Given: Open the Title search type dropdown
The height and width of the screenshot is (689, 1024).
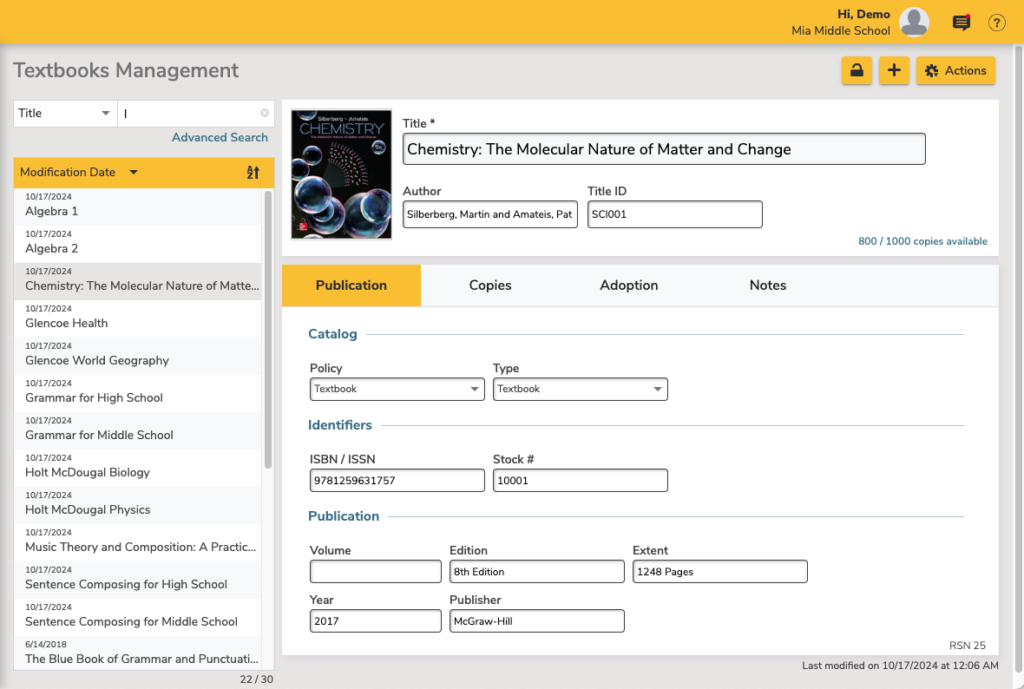Looking at the screenshot, I should 65,114.
